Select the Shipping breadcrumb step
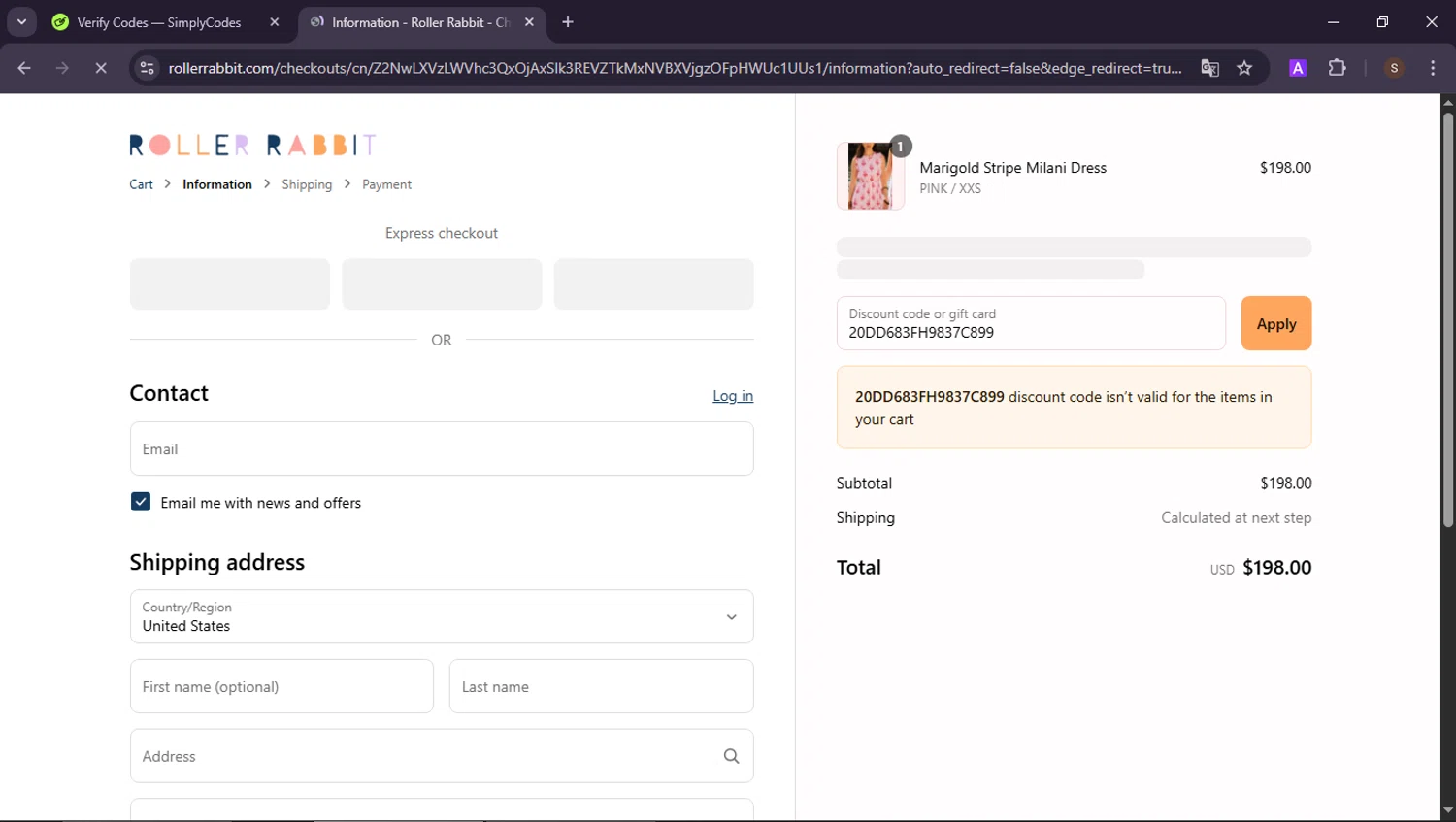Screen dimensions: 1456x822 307,184
